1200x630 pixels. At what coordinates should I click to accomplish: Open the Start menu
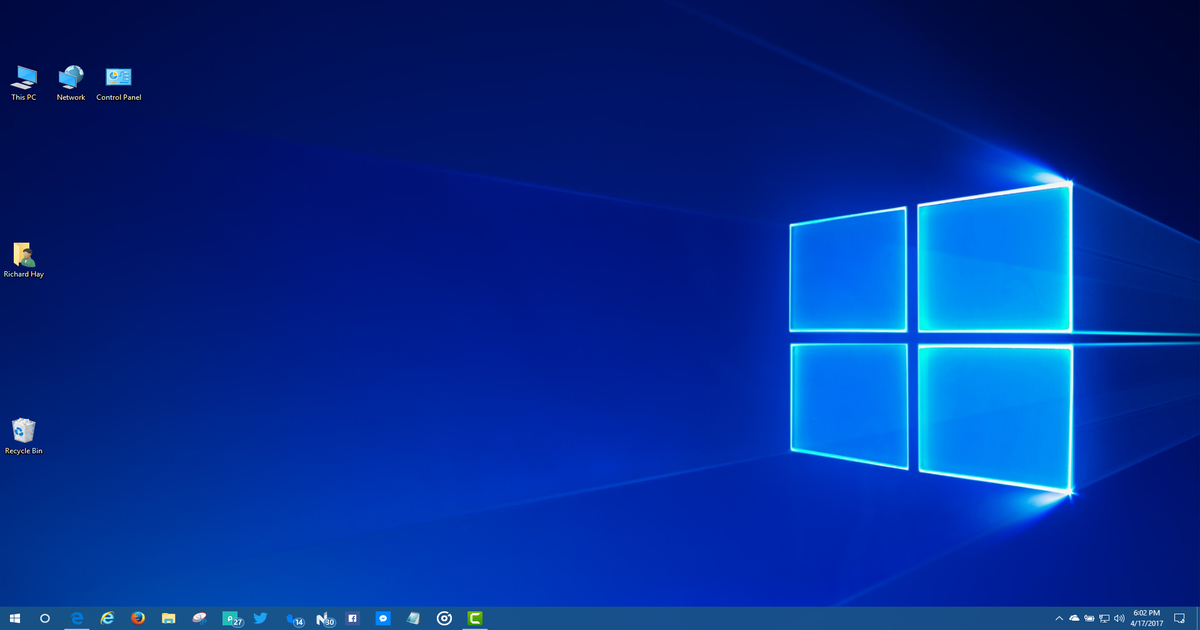coord(17,619)
